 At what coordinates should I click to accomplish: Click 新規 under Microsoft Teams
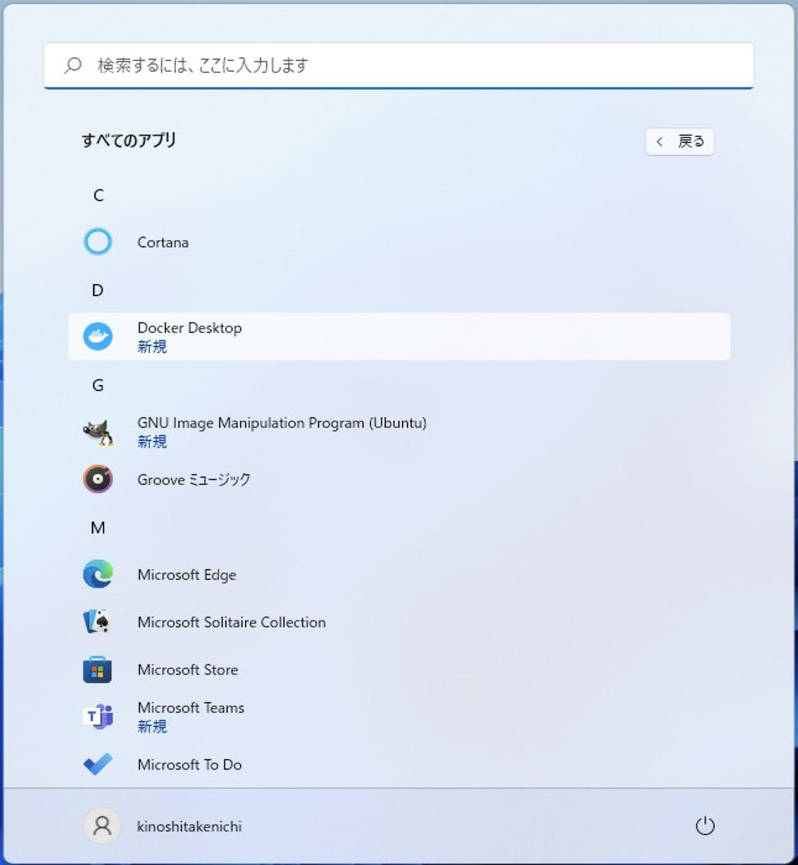[152, 726]
